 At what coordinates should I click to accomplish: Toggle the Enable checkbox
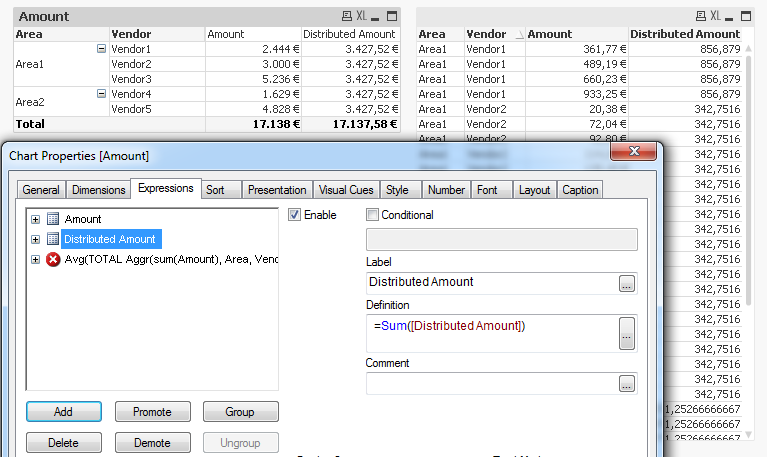[x=295, y=215]
